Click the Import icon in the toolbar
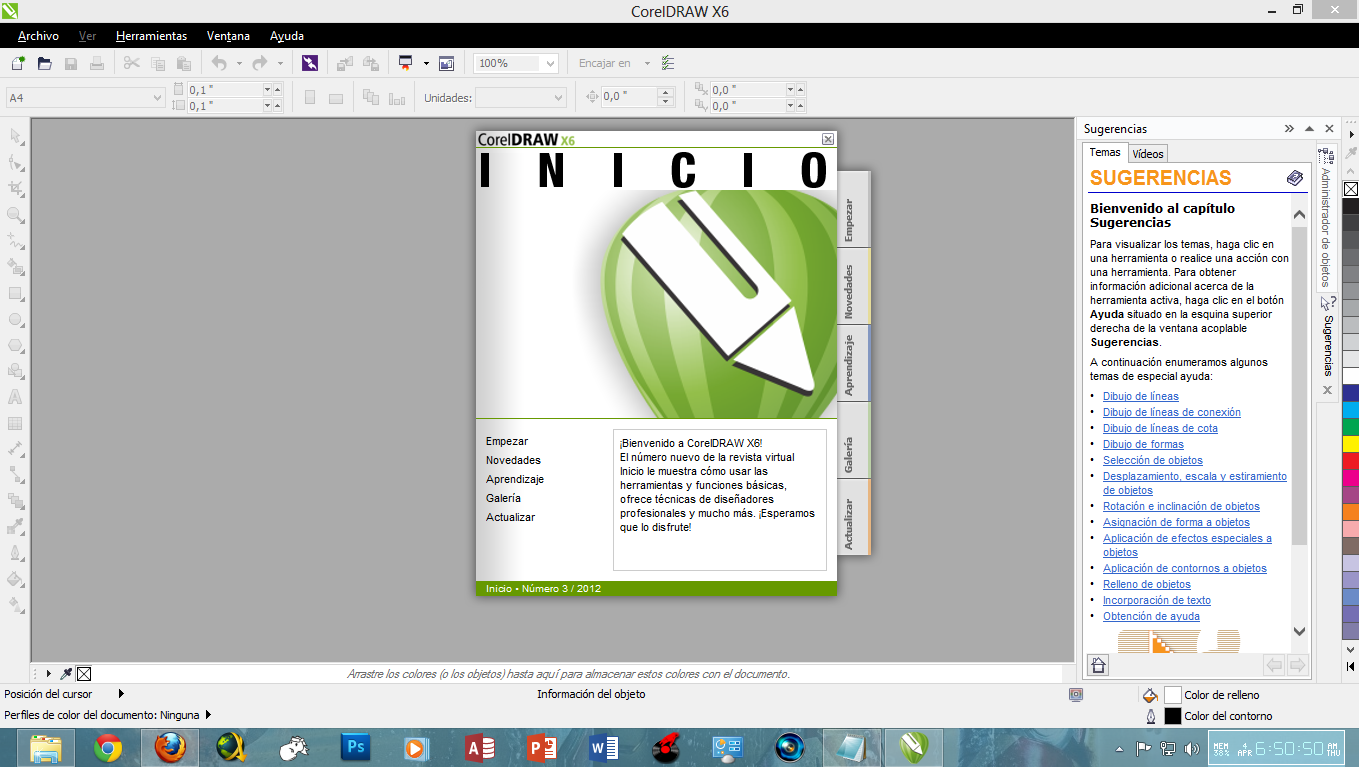Screen dimensions: 1359x767 click(345, 63)
